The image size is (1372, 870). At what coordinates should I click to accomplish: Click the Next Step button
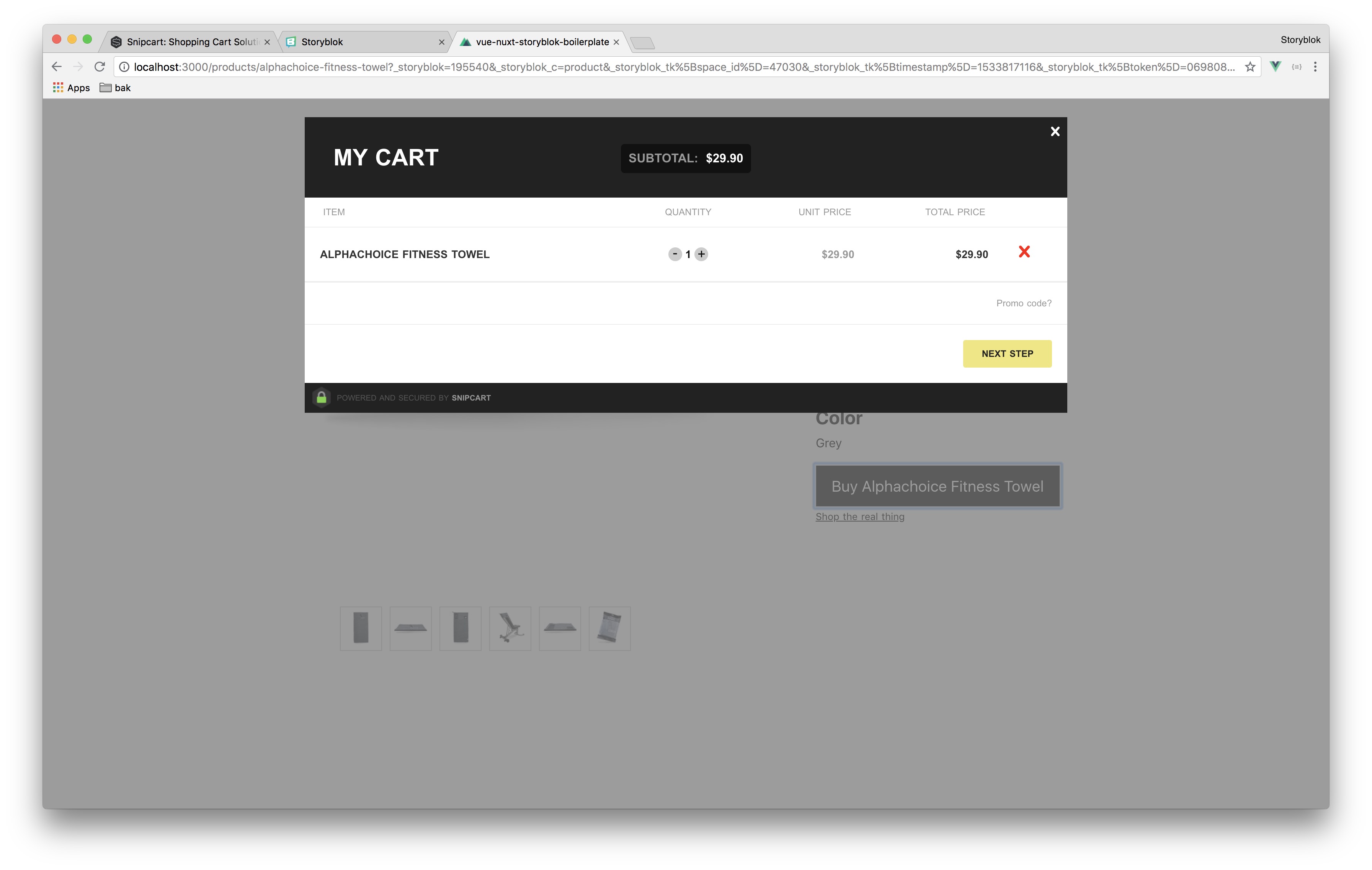pos(1007,353)
